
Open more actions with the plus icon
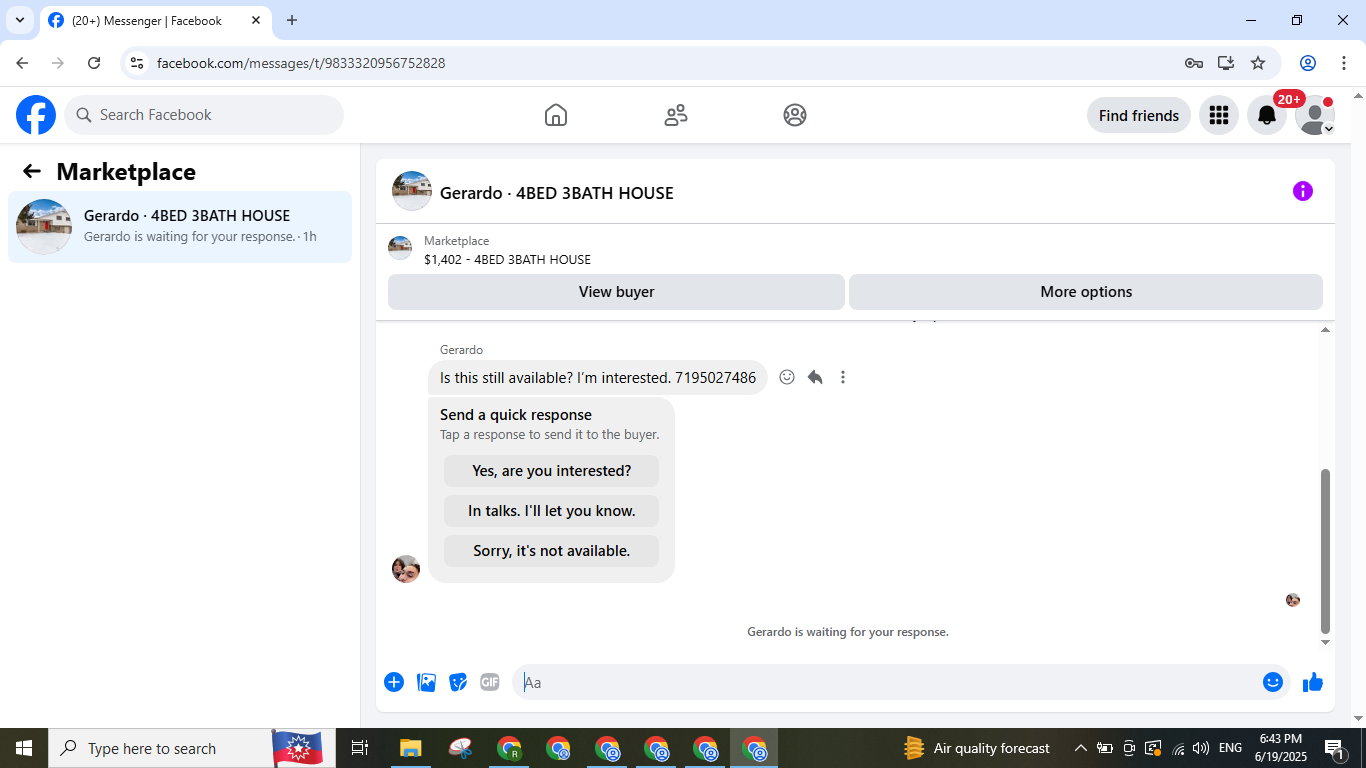click(394, 682)
